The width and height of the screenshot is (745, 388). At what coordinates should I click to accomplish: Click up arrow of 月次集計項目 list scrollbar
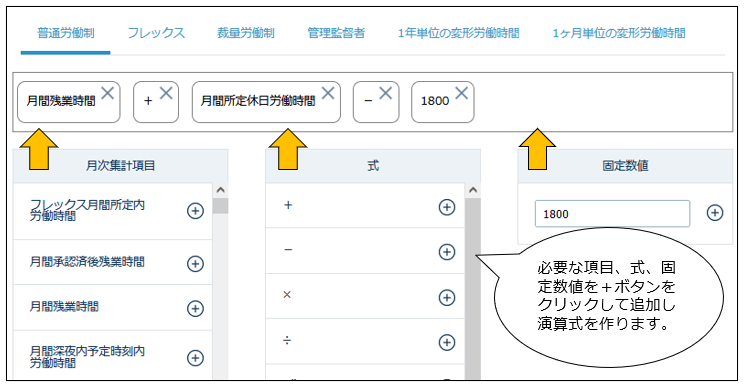pyautogui.click(x=220, y=190)
